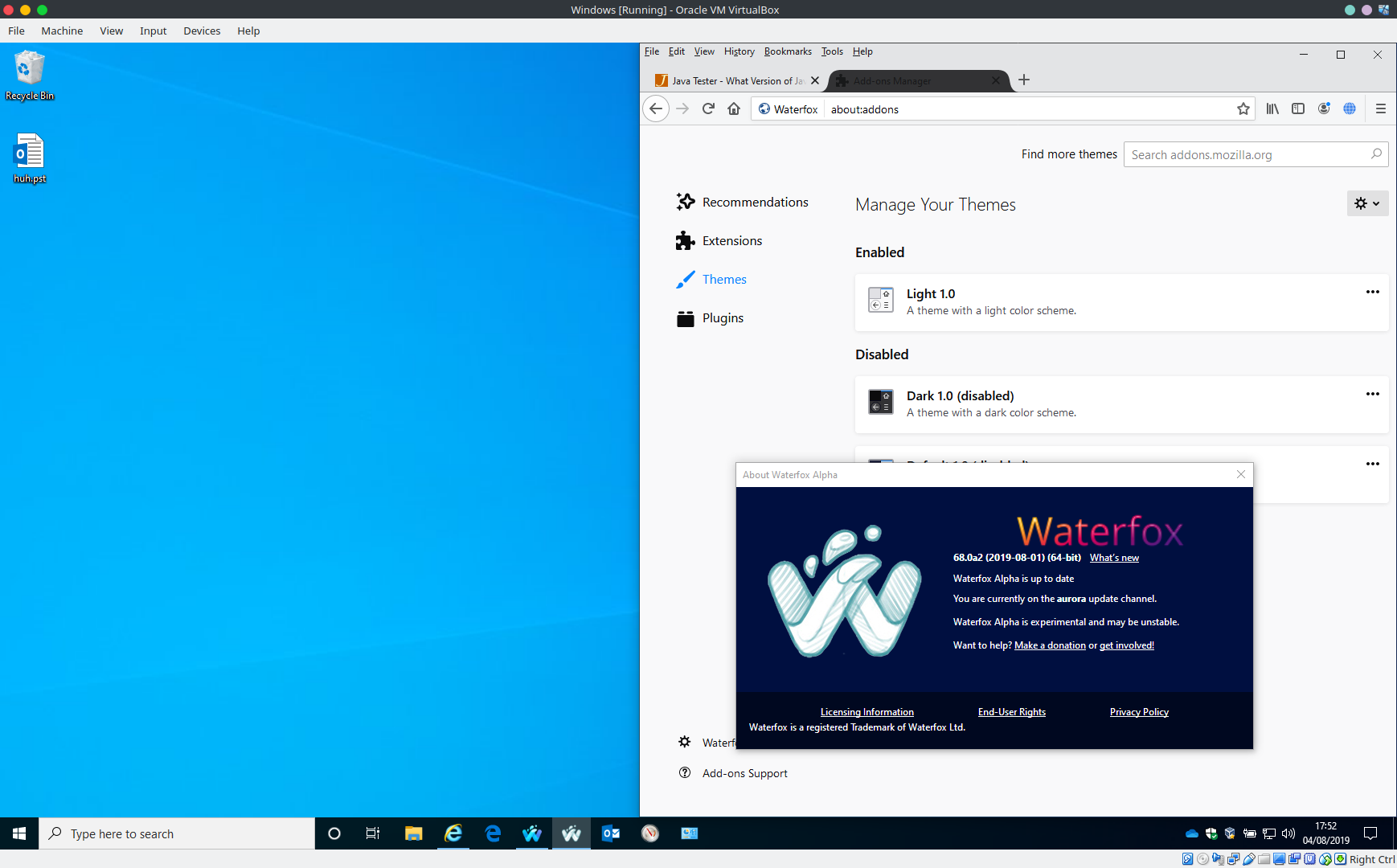Open the Themes section in the sidebar
The image size is (1397, 868).
tap(724, 279)
